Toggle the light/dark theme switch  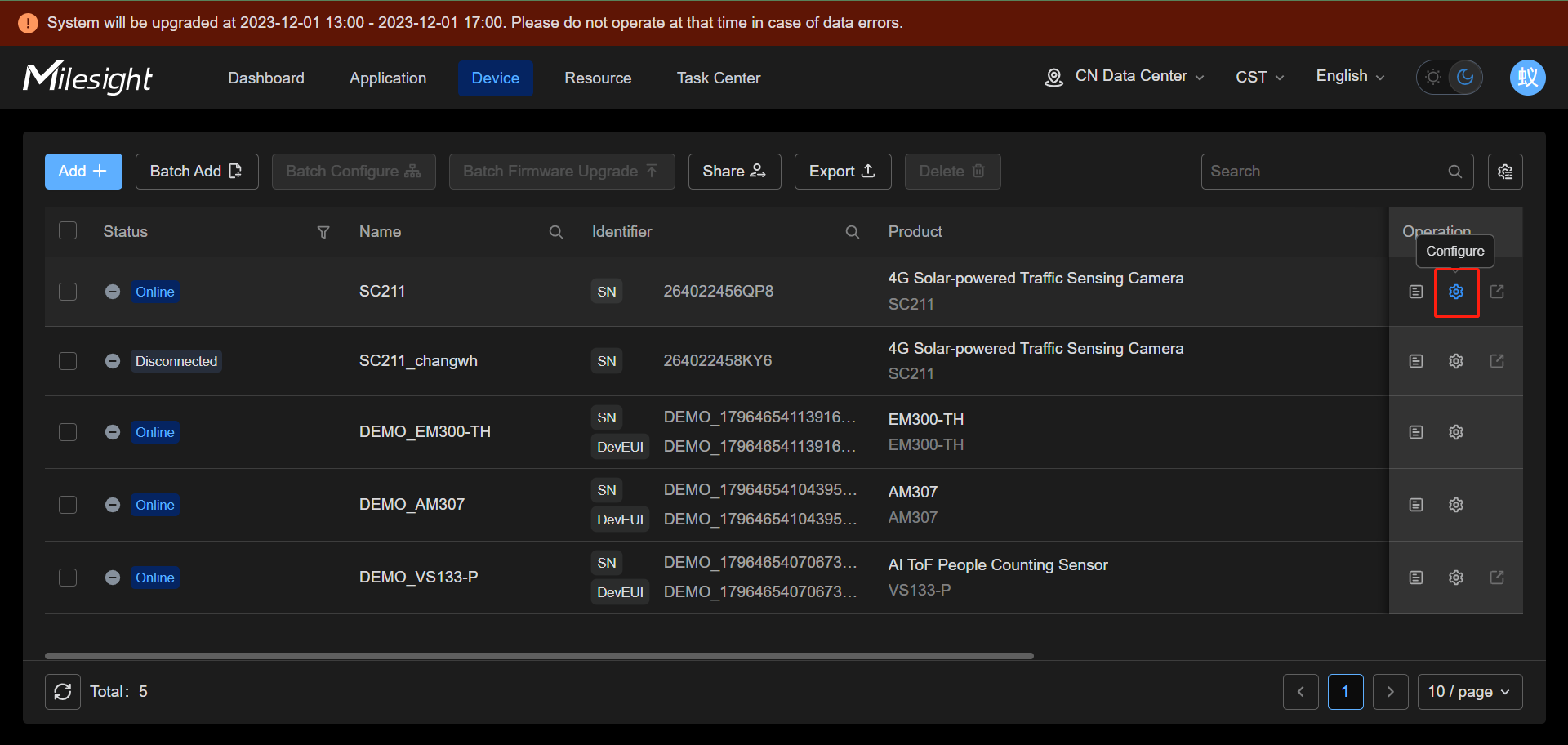[x=1450, y=78]
